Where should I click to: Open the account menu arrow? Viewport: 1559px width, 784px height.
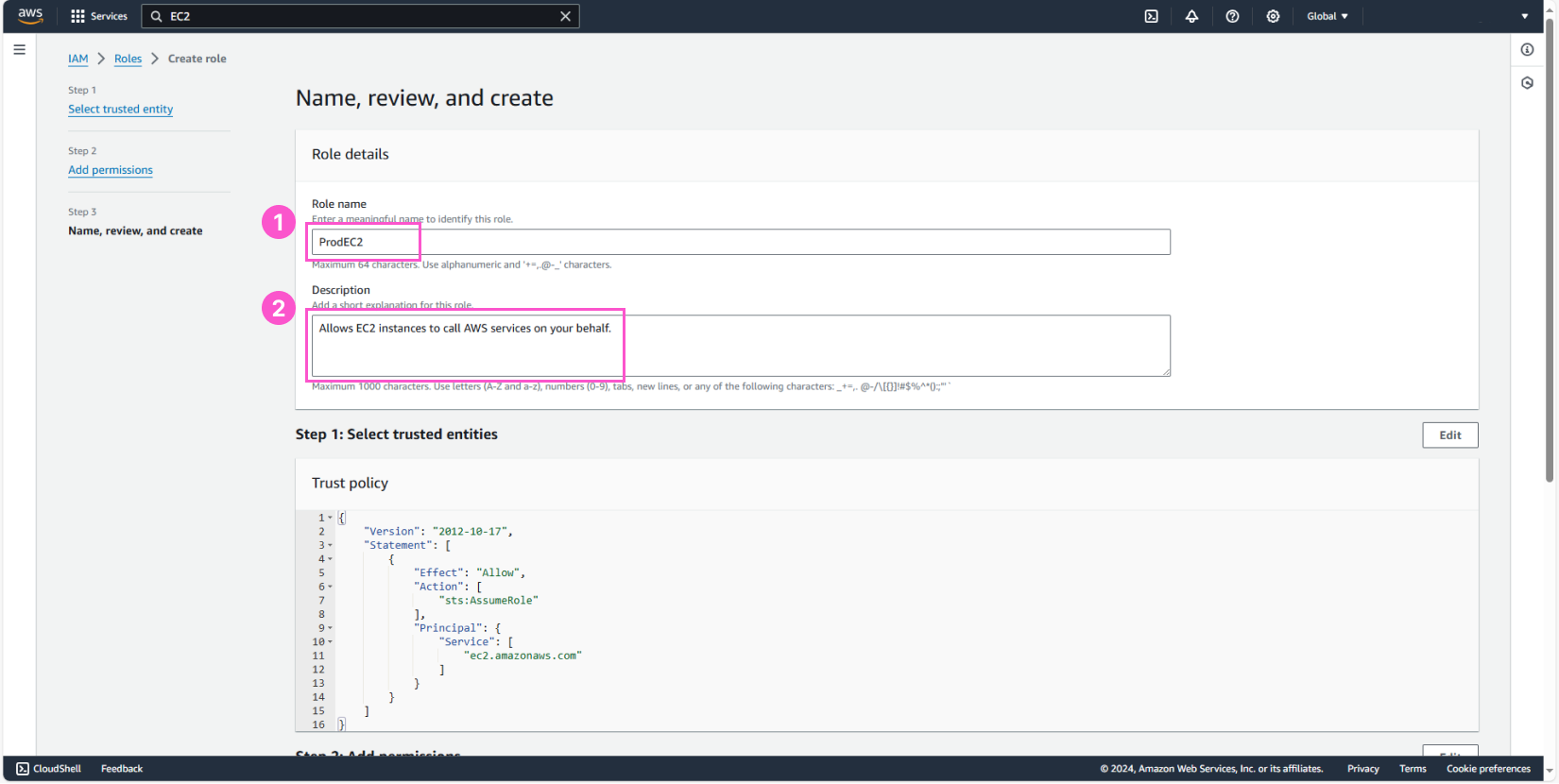pyautogui.click(x=1524, y=16)
